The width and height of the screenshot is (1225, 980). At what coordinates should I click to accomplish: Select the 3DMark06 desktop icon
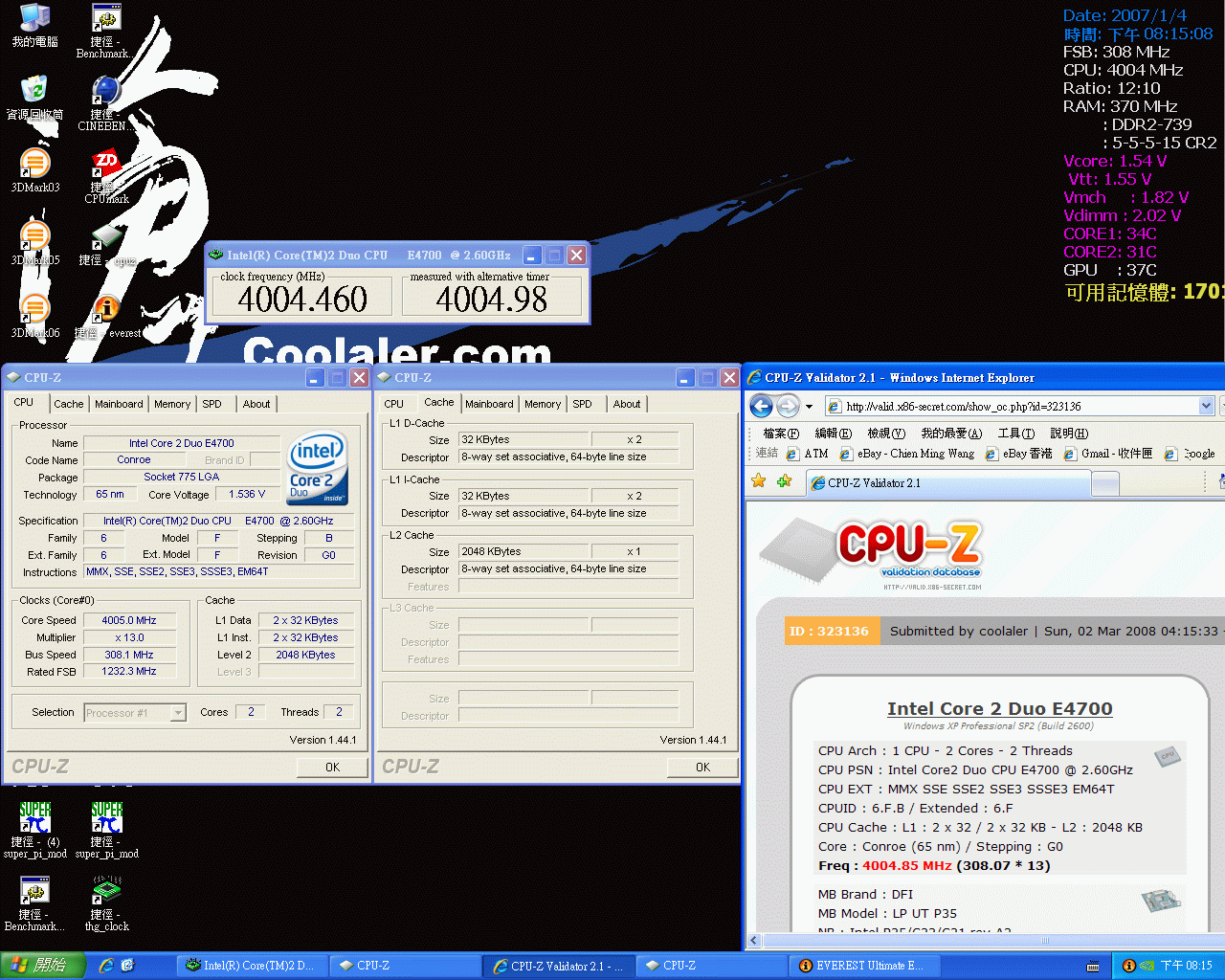click(34, 316)
